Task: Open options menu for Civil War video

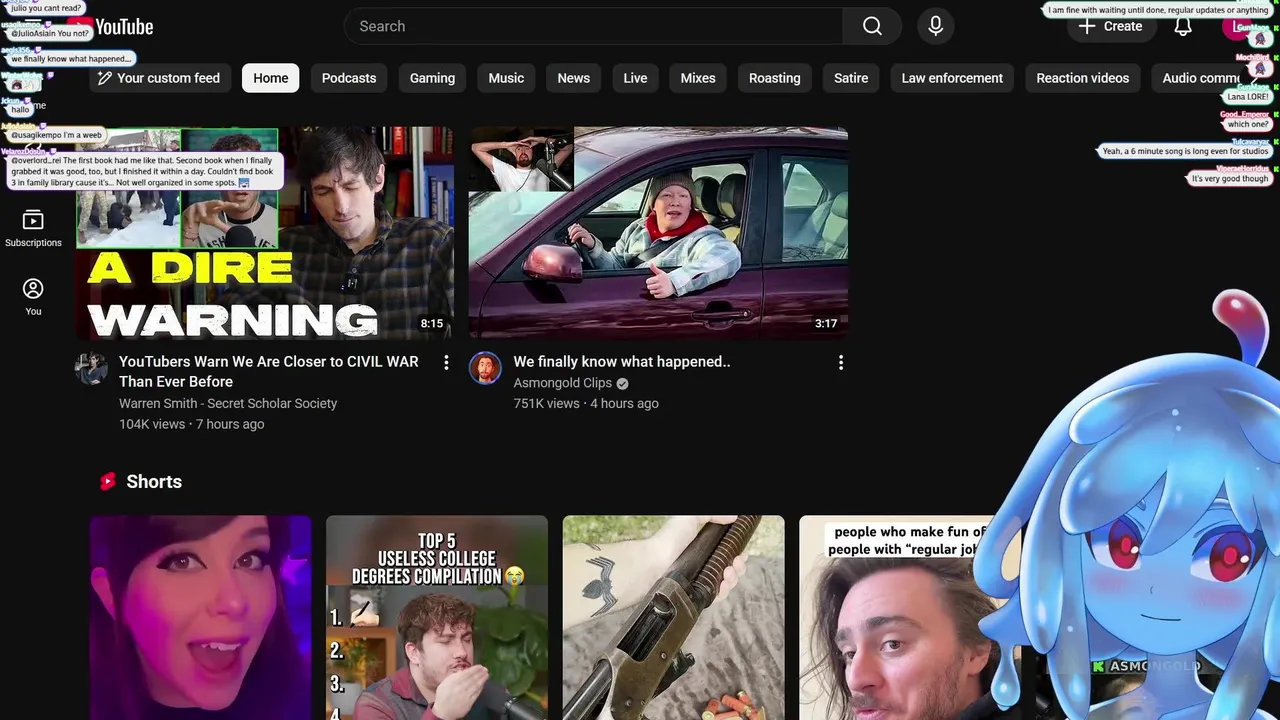Action: [446, 362]
